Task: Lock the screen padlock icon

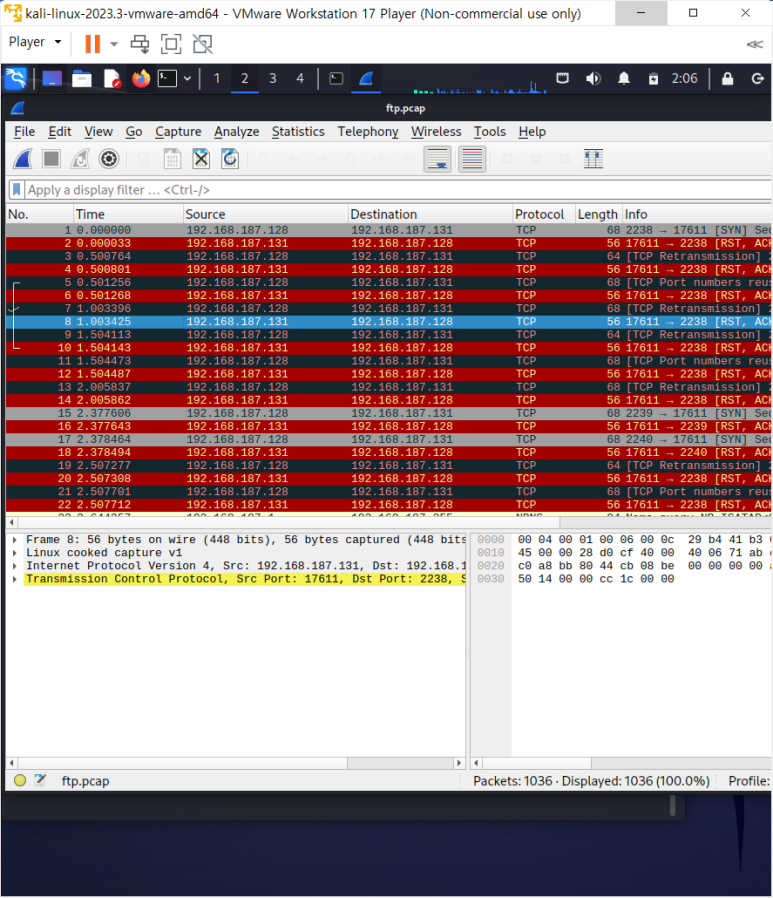Action: pos(727,78)
